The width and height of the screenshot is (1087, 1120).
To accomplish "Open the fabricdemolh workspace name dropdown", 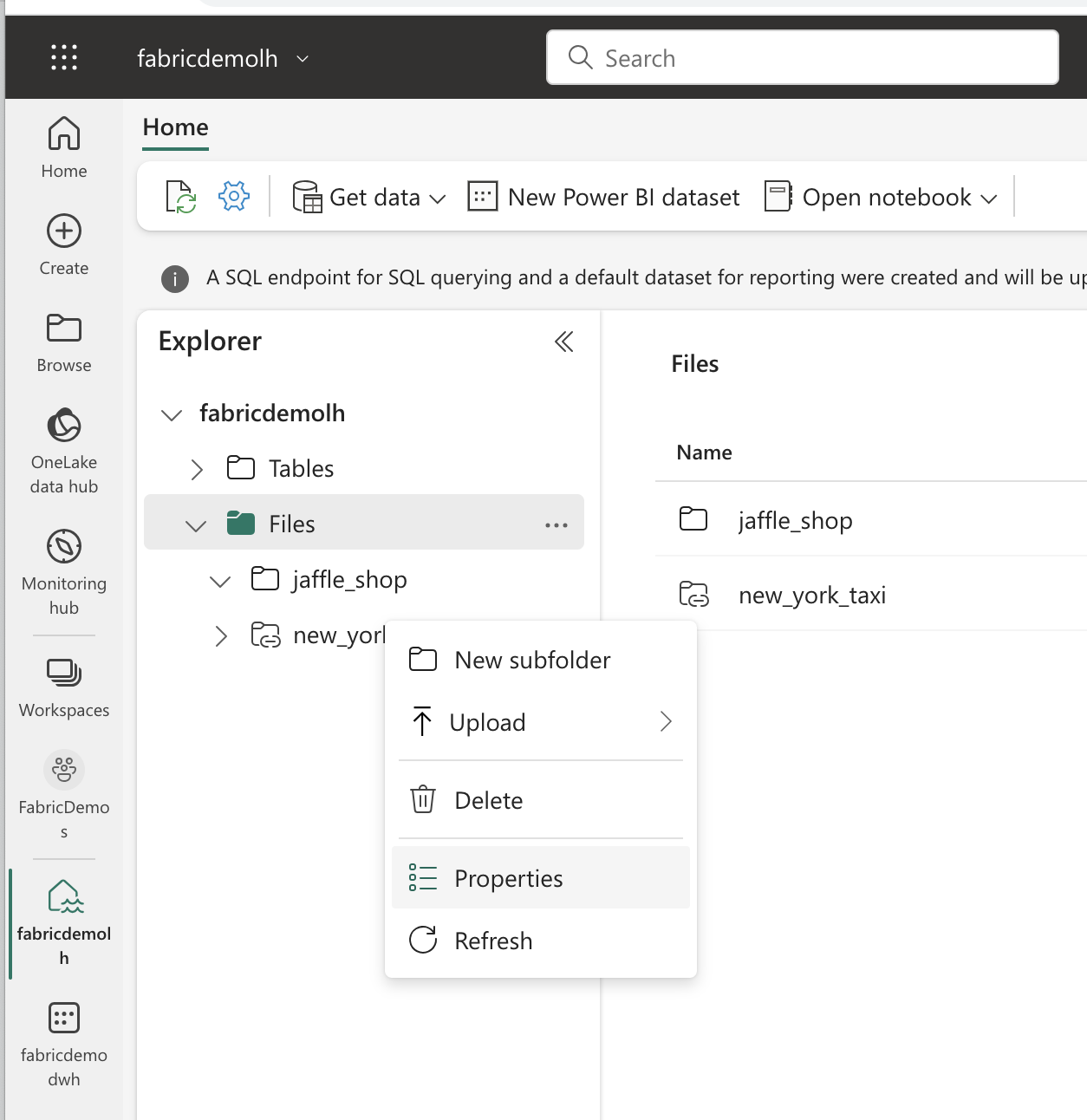I will point(302,58).
